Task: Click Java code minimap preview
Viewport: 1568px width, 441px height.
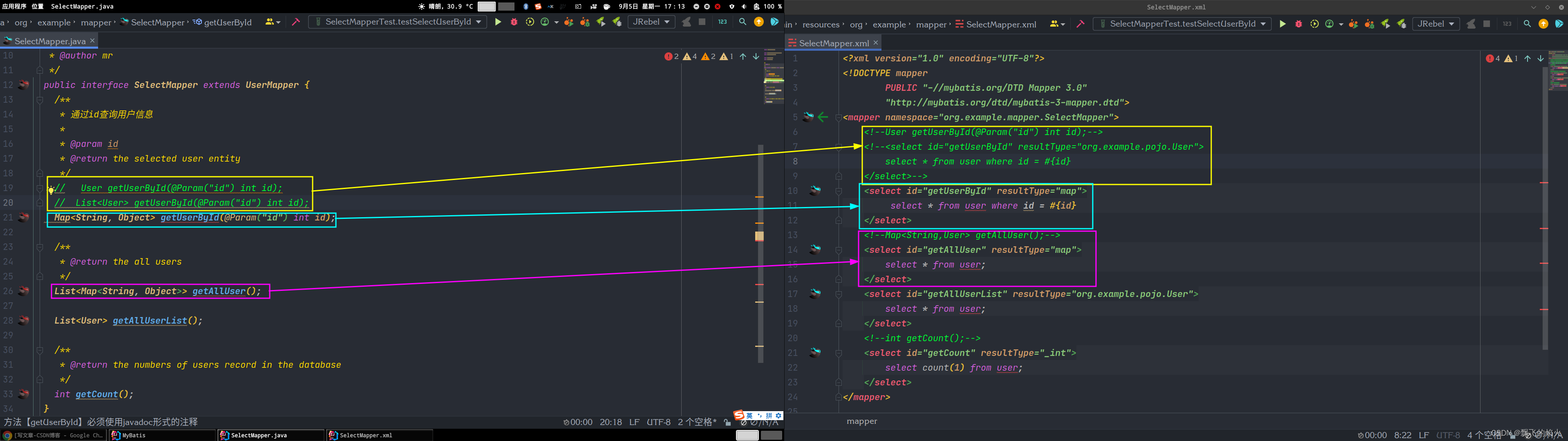Action: 774,76
